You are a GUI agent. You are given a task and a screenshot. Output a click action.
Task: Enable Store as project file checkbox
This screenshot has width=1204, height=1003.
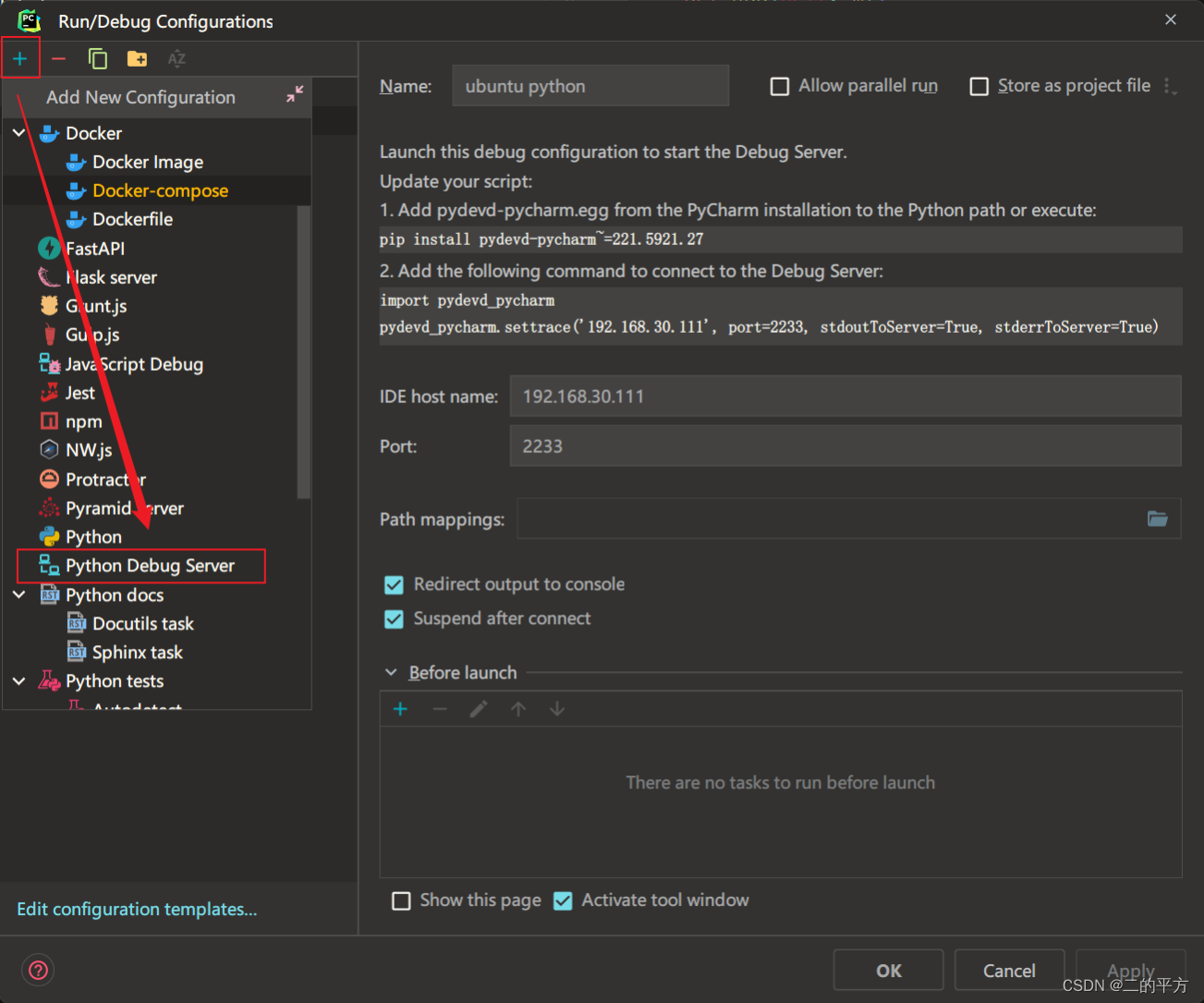[x=979, y=86]
